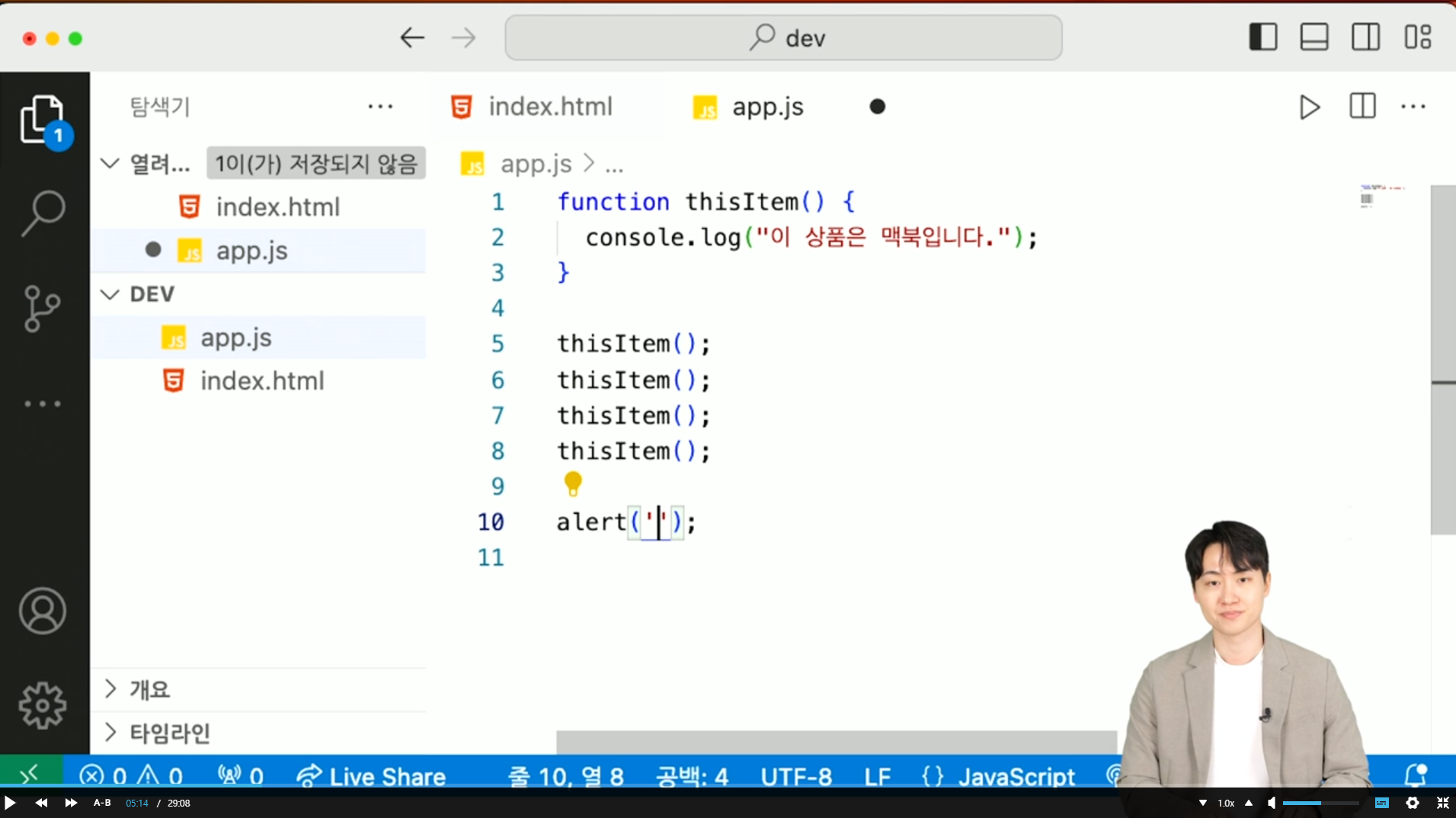Screen dimensions: 1456x818
Task: Open Explorer panel more actions ellipsis
Action: coord(380,107)
